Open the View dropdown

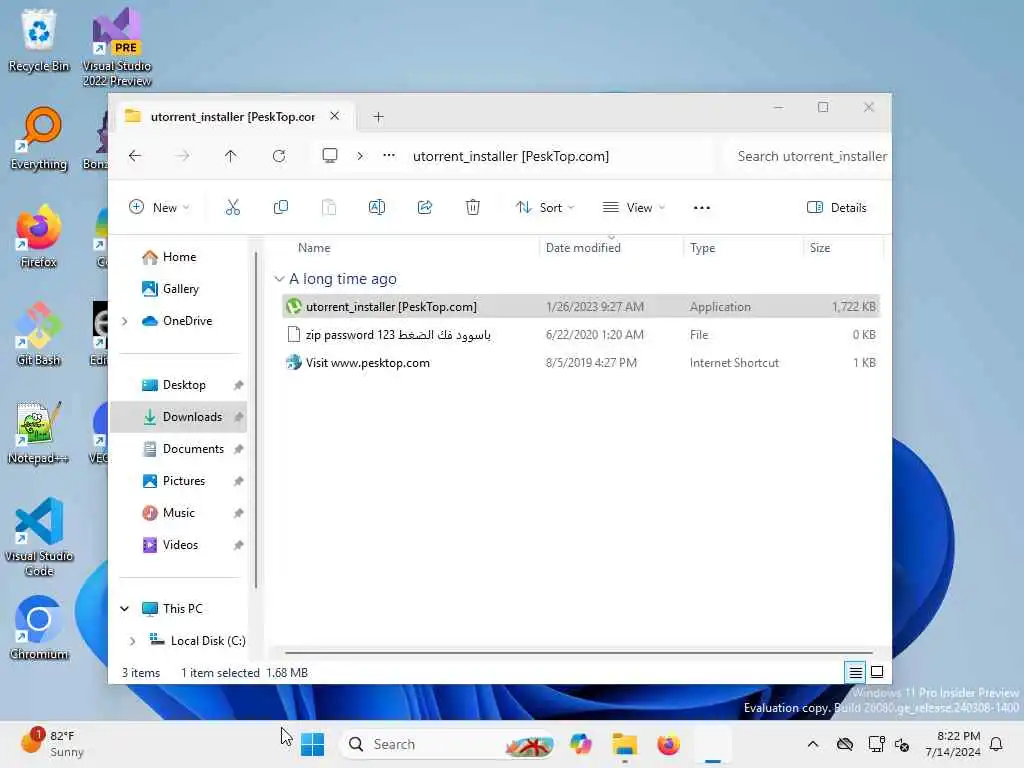pos(633,208)
